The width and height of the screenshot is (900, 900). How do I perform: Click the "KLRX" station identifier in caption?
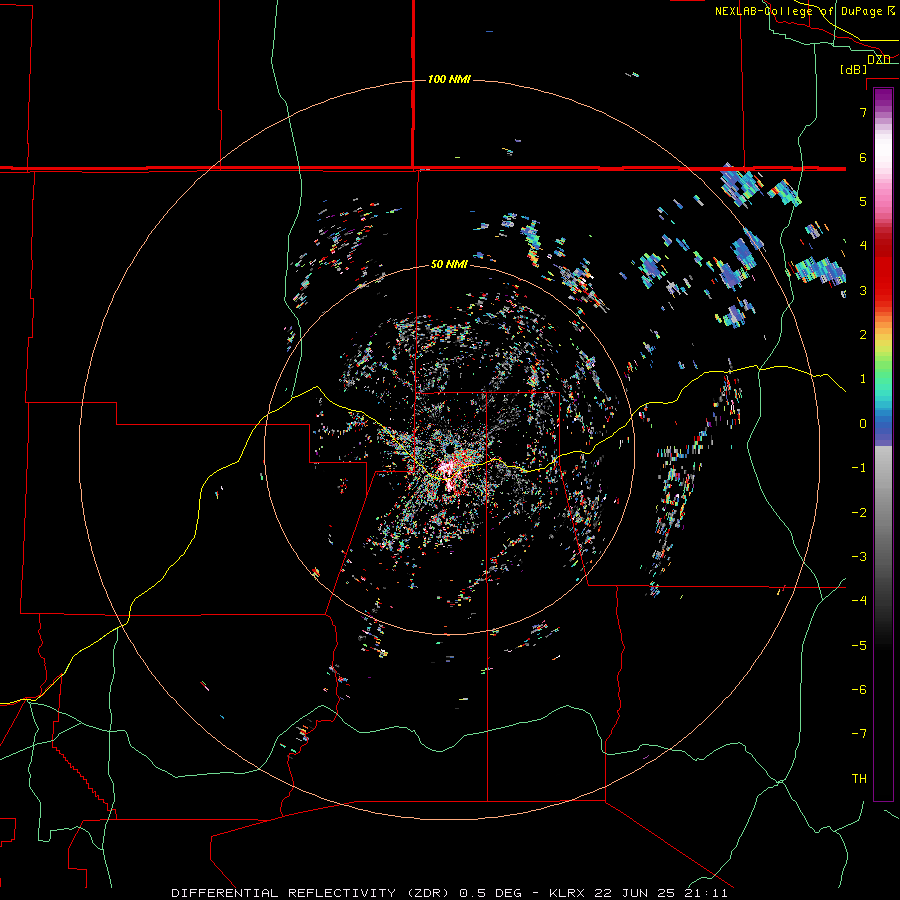point(567,893)
